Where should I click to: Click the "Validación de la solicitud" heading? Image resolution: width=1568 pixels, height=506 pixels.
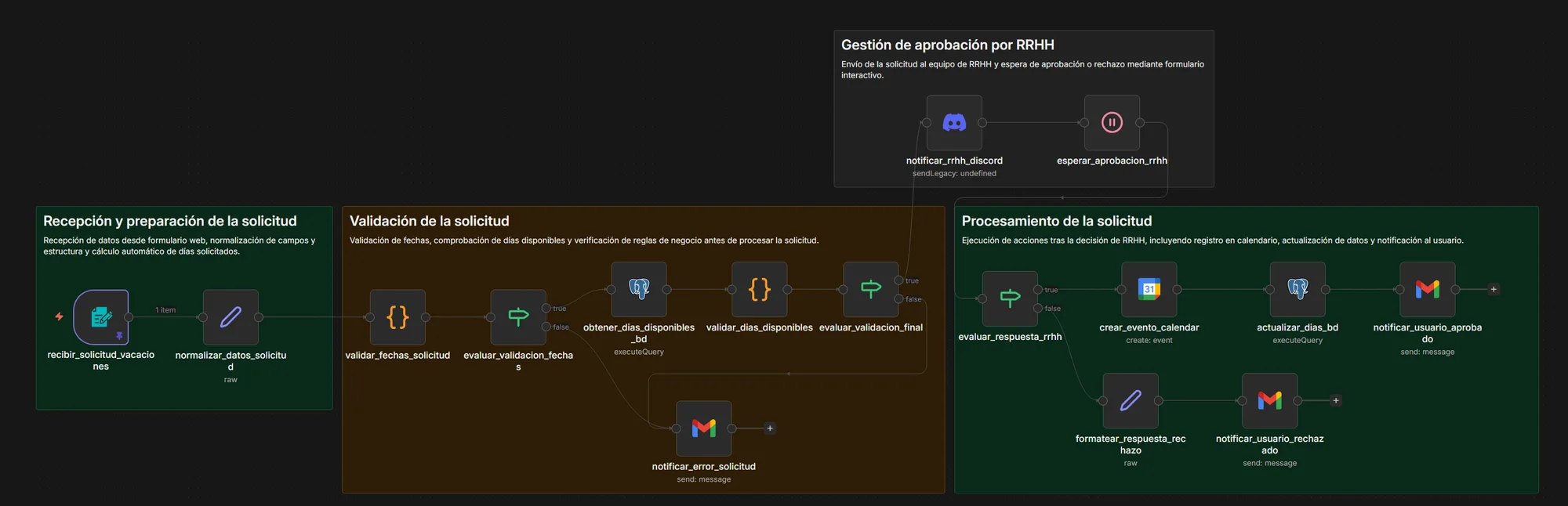(x=430, y=221)
